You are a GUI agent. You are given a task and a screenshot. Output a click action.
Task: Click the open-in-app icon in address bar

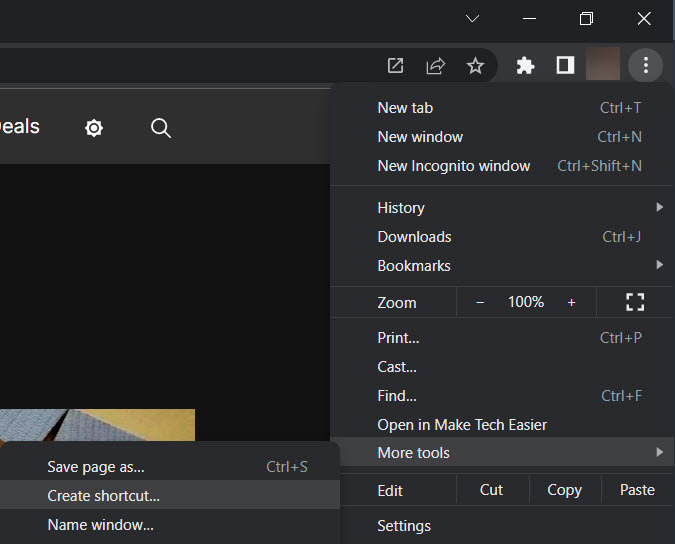[x=396, y=66]
